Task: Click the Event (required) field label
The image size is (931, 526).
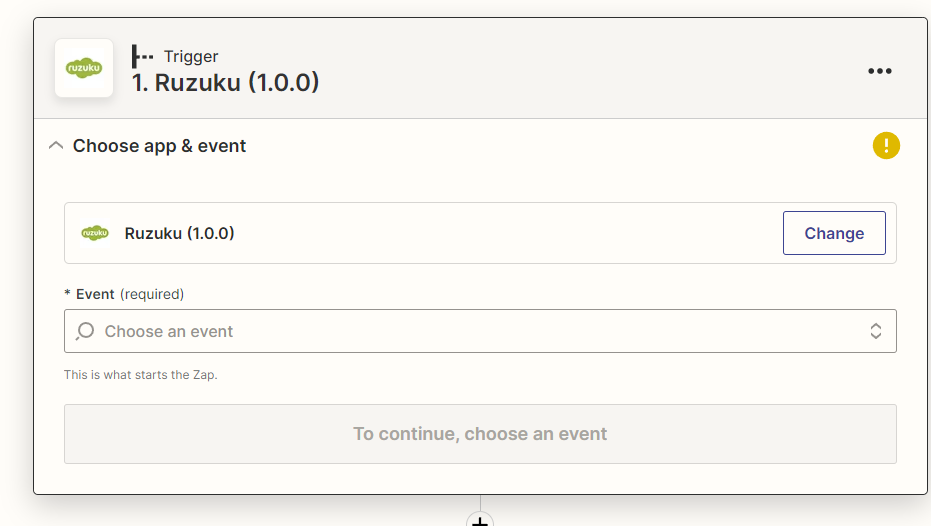Action: point(97,294)
